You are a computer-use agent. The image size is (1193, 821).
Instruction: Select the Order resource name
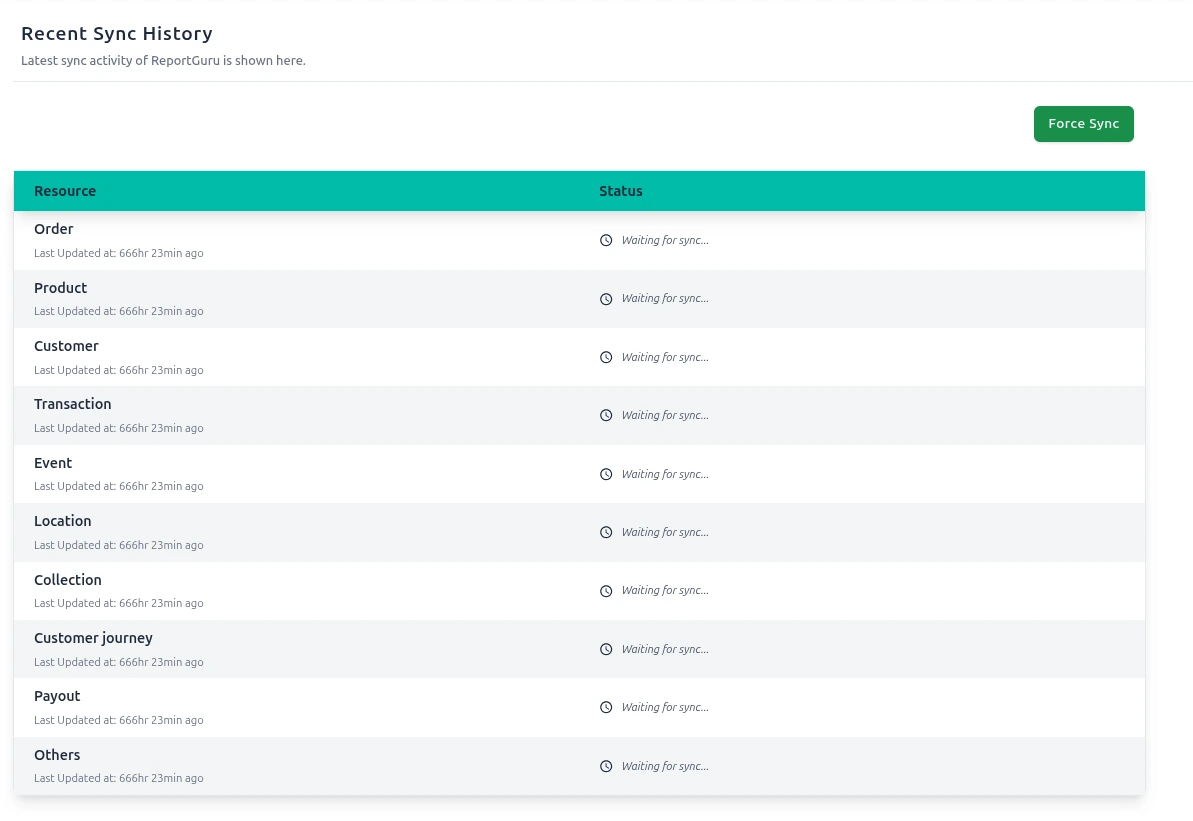tap(54, 229)
